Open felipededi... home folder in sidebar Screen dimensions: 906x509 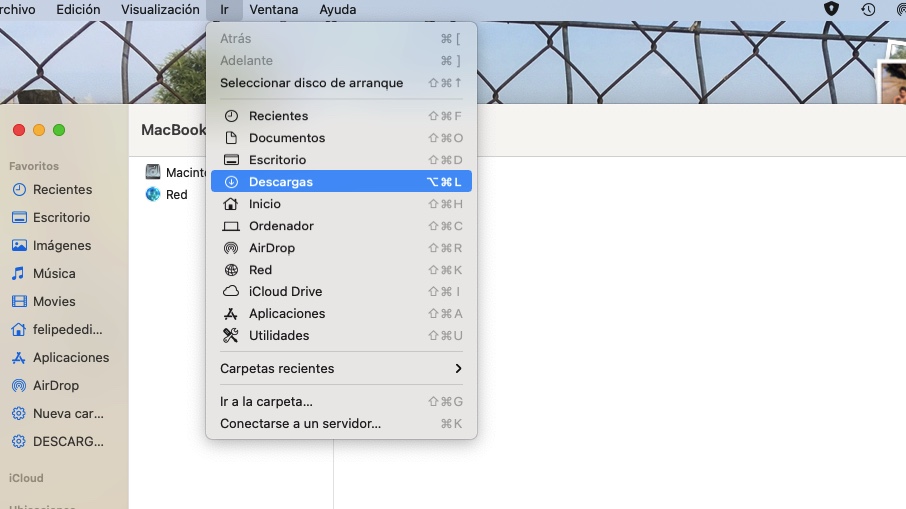pos(67,329)
